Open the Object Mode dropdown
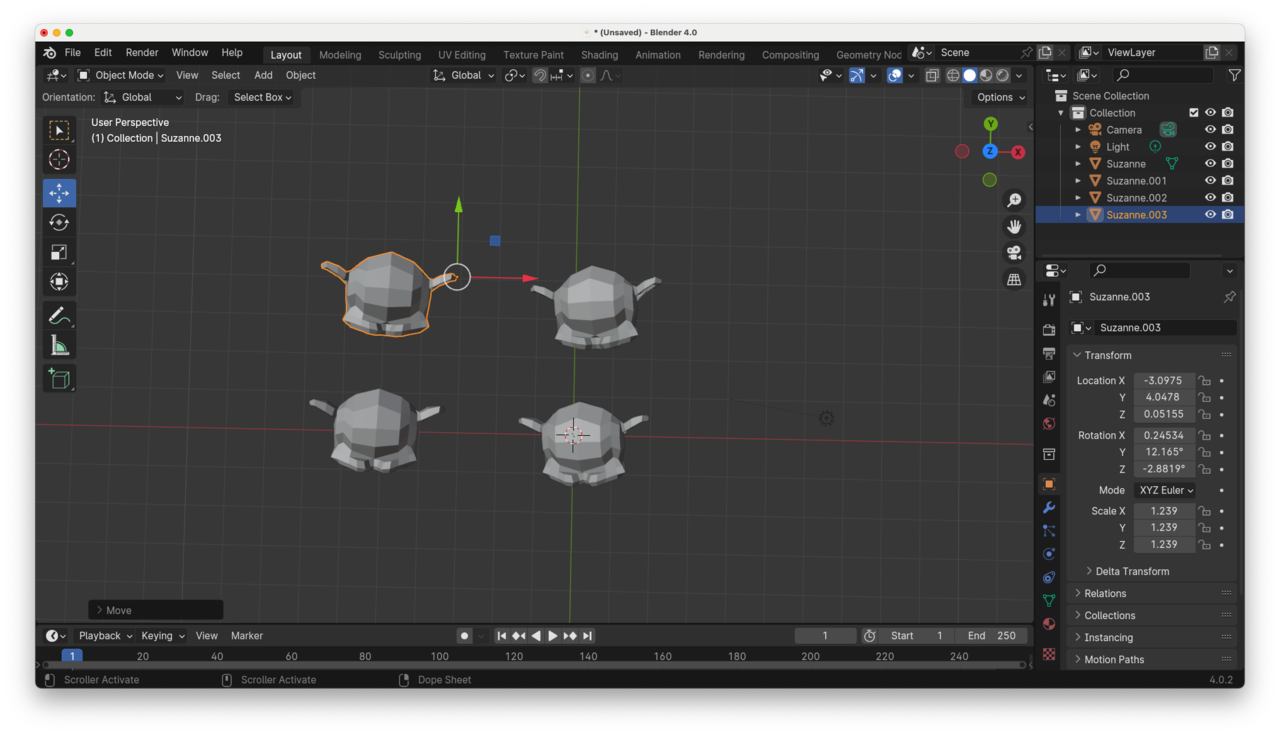Viewport: 1280px width, 735px height. click(121, 75)
